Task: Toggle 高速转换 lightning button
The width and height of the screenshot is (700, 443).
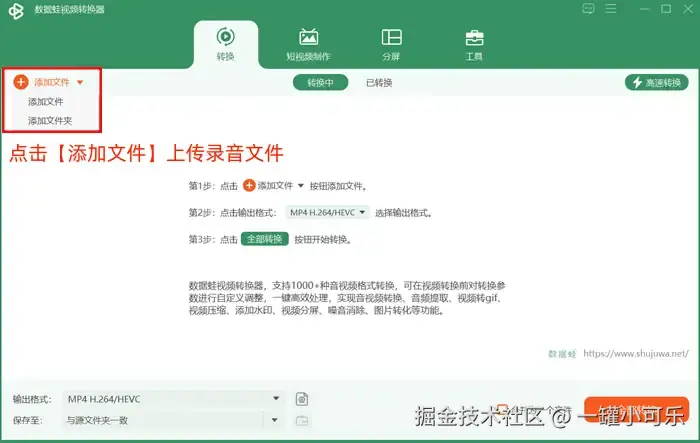Action: coord(657,82)
